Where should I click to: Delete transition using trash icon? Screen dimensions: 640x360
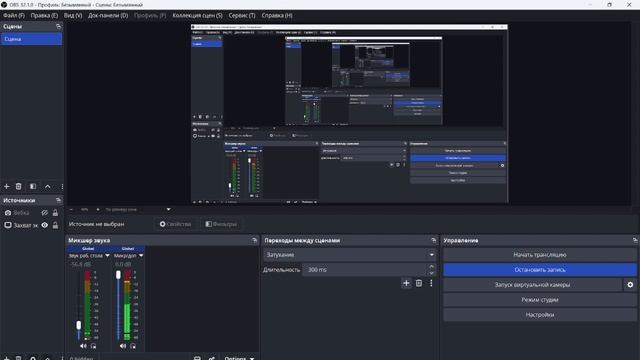(x=419, y=283)
